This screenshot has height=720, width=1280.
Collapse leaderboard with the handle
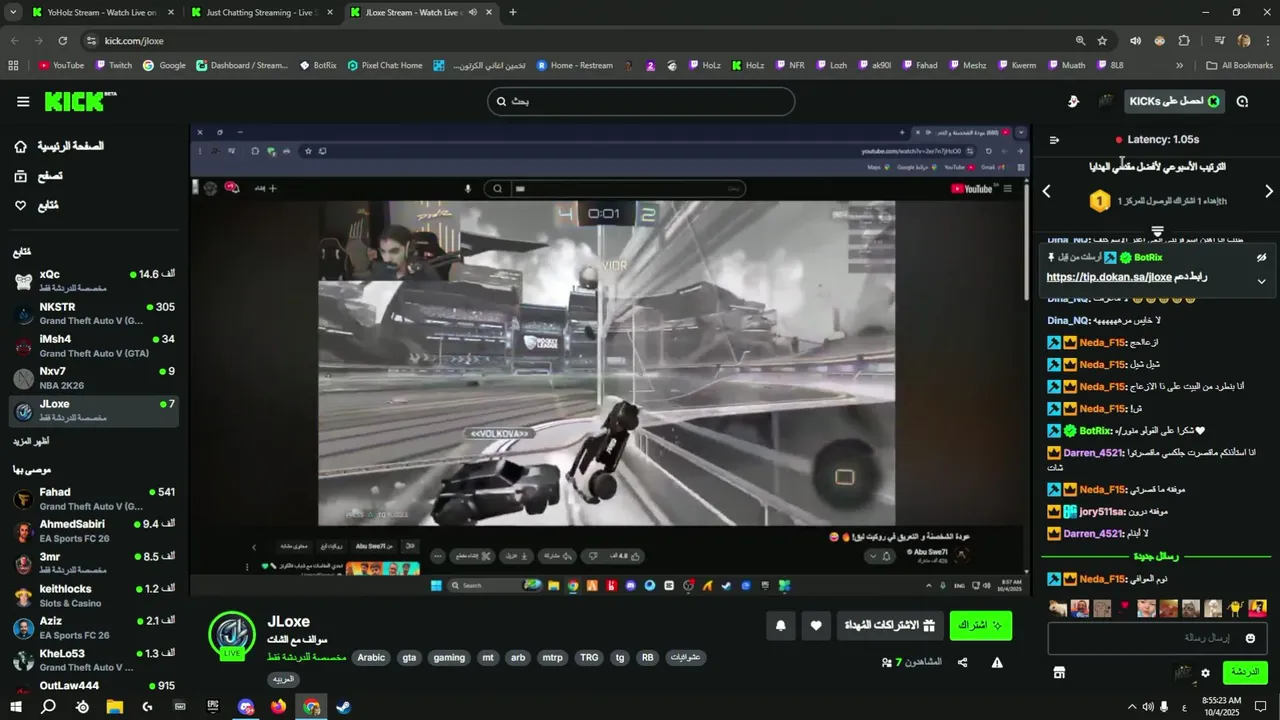(x=1157, y=231)
